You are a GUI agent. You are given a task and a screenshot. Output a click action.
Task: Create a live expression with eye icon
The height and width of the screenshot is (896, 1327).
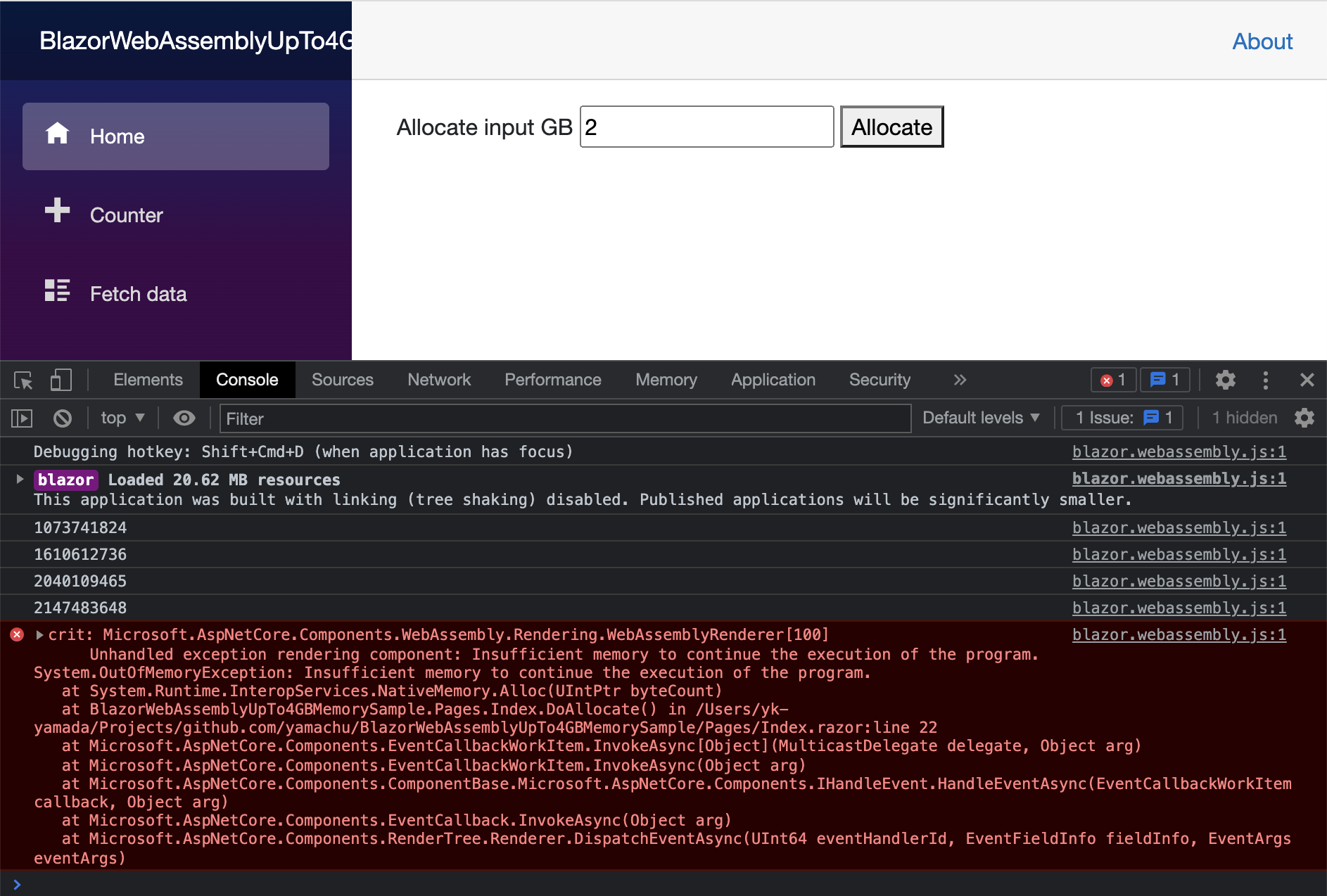coord(184,418)
